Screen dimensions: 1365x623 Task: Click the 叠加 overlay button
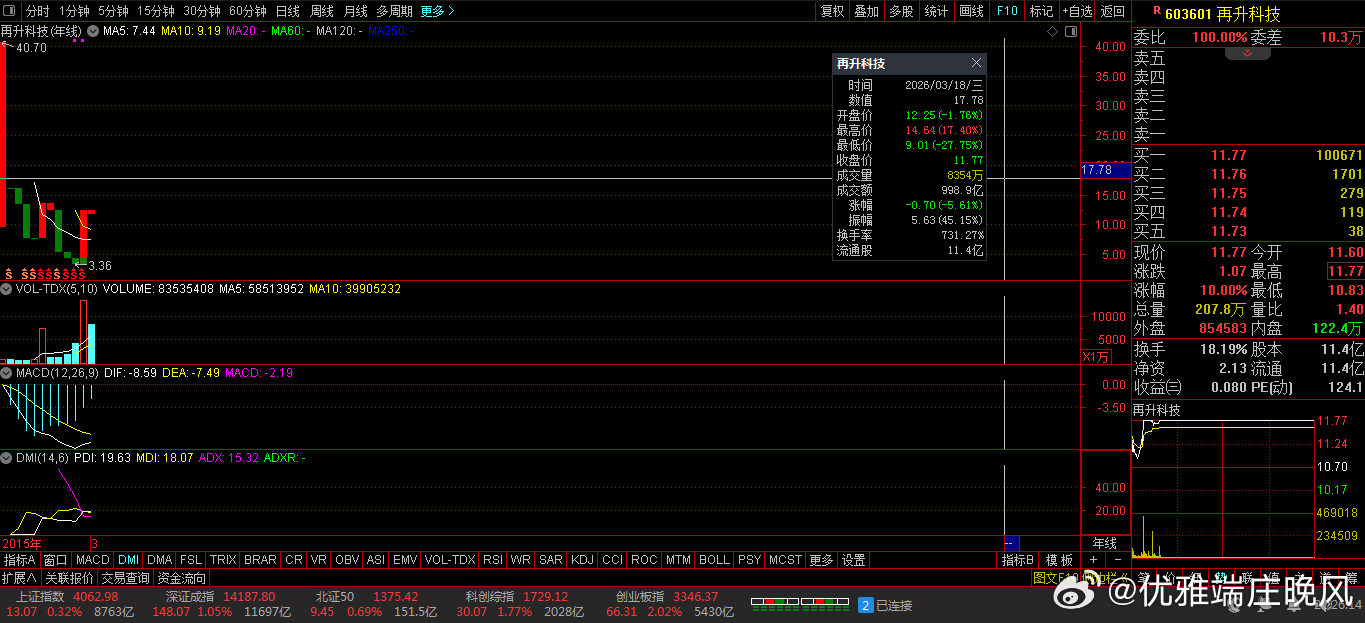tap(867, 11)
